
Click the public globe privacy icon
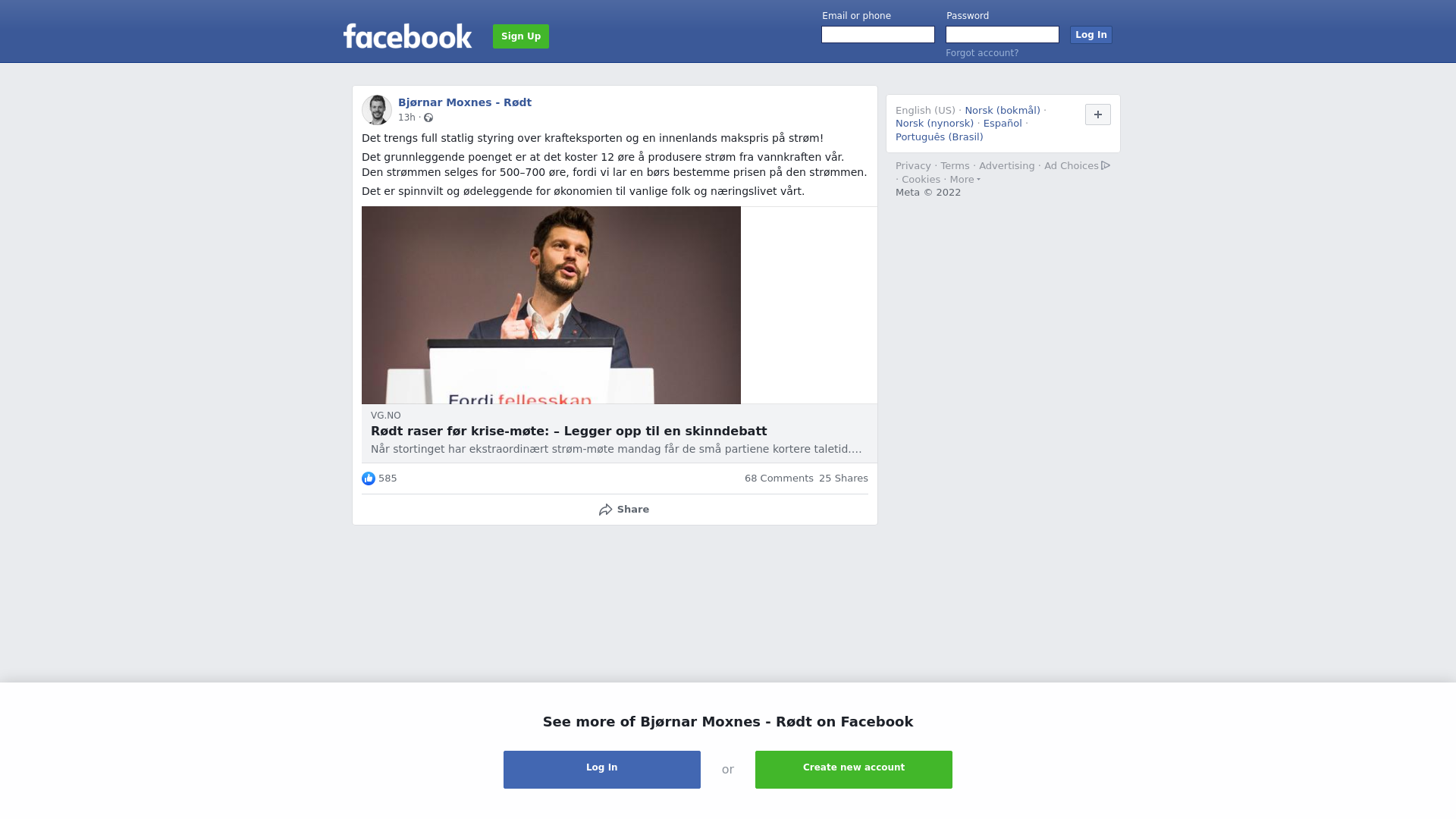428,118
